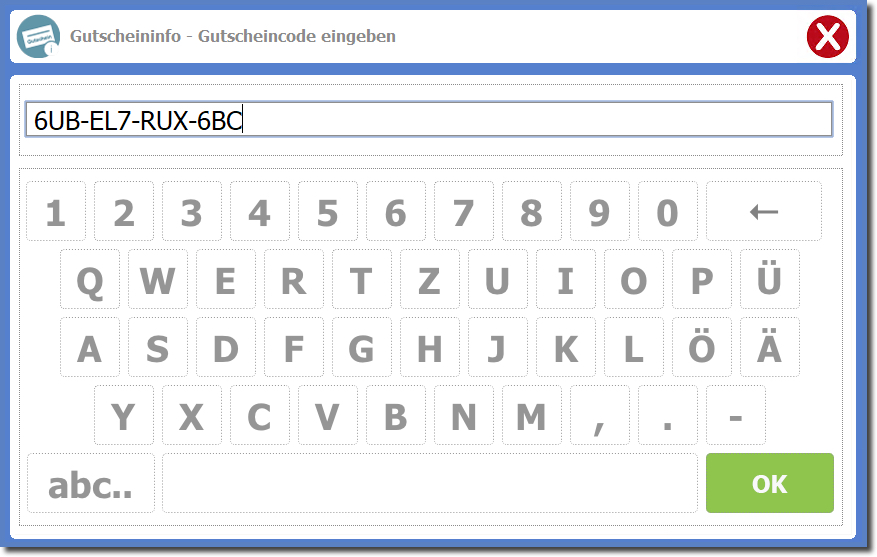Click the Gutschein info icon in header
Screen dimensions: 877x557
(x=38, y=36)
